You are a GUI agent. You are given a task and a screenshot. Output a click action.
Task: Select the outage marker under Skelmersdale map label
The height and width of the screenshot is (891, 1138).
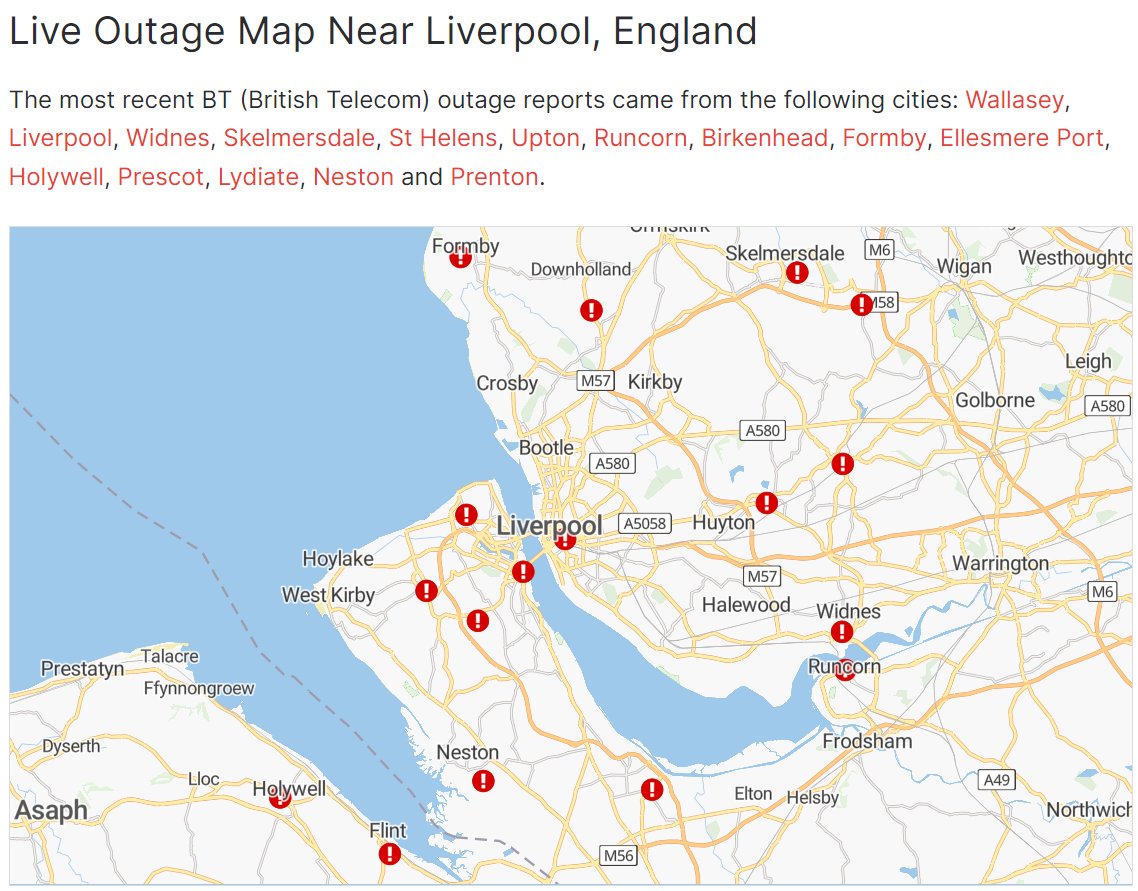[797, 272]
